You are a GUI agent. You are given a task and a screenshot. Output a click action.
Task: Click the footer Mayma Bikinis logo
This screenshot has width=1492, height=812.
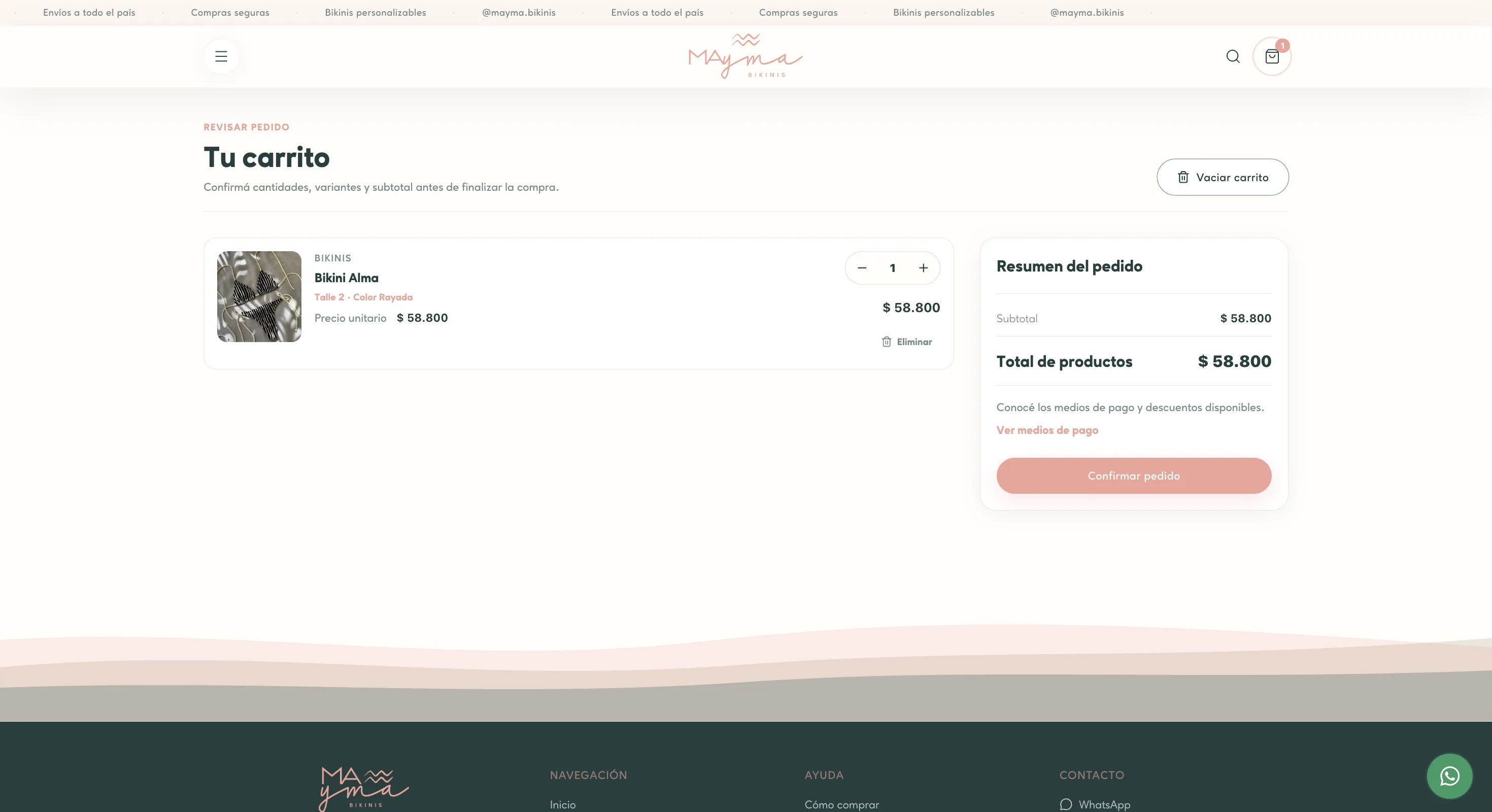pos(364,789)
